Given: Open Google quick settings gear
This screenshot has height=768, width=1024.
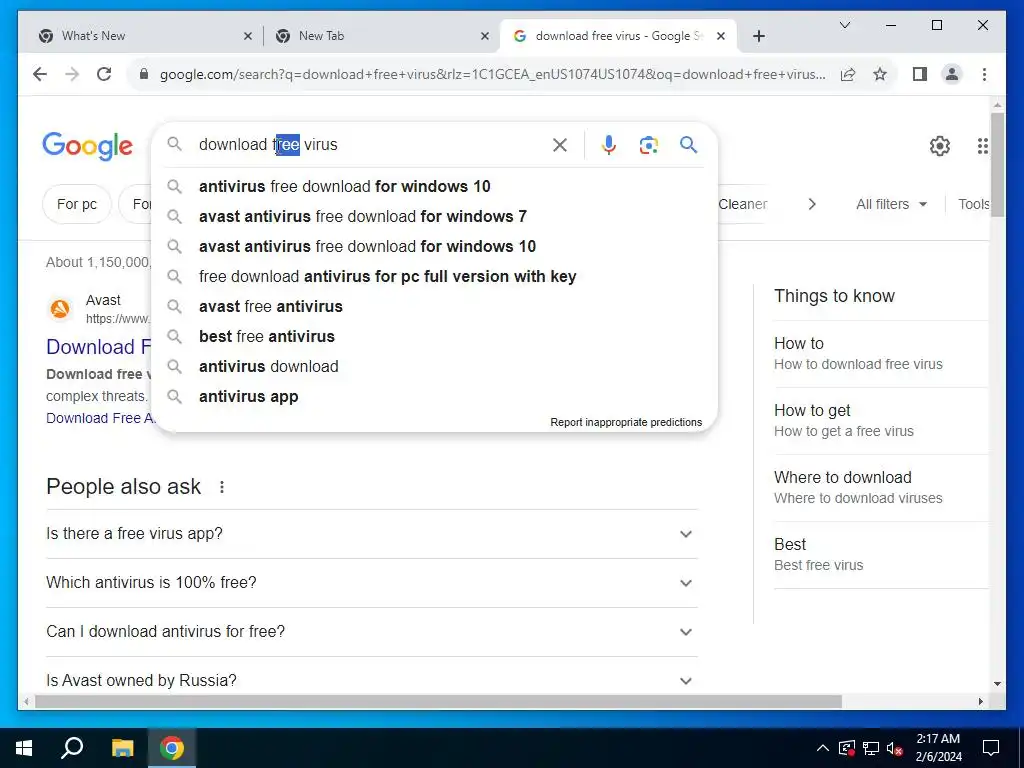Looking at the screenshot, I should 940,146.
